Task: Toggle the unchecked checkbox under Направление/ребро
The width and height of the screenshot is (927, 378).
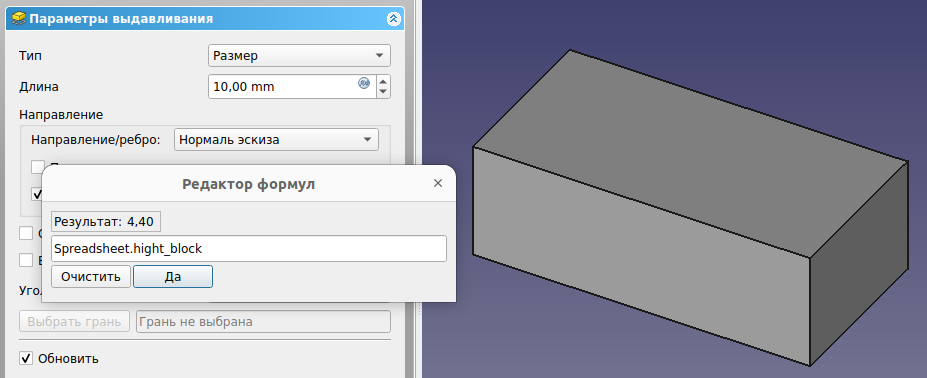Action: tap(38, 167)
